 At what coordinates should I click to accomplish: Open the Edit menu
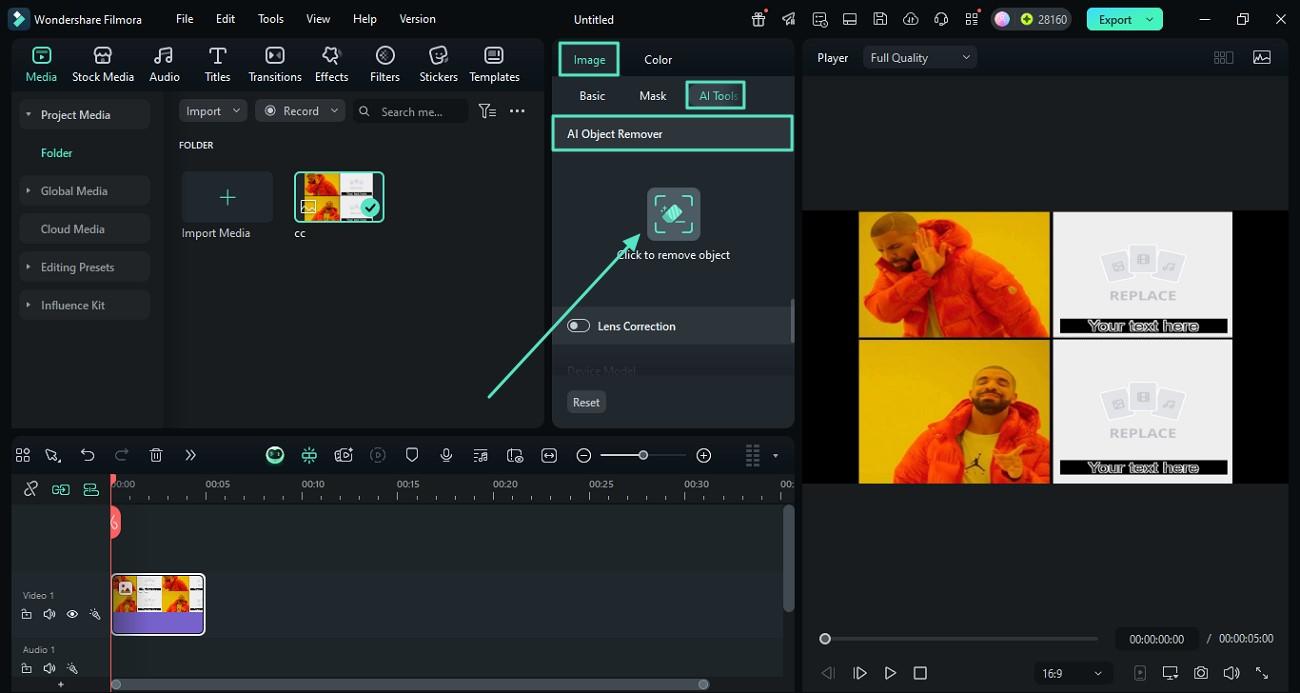tap(226, 19)
